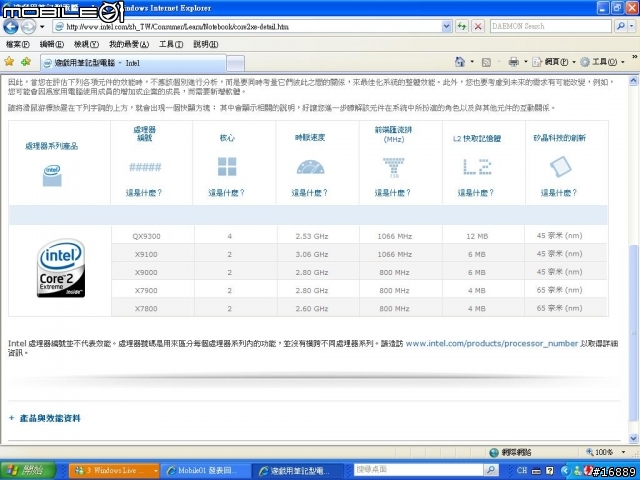This screenshot has width=640, height=480.
Task: Click the Windows 開始 Start button
Action: point(28,470)
